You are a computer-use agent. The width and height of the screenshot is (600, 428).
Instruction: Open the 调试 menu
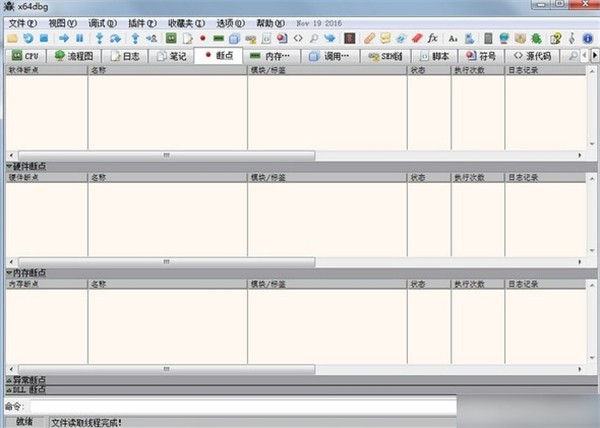(102, 23)
